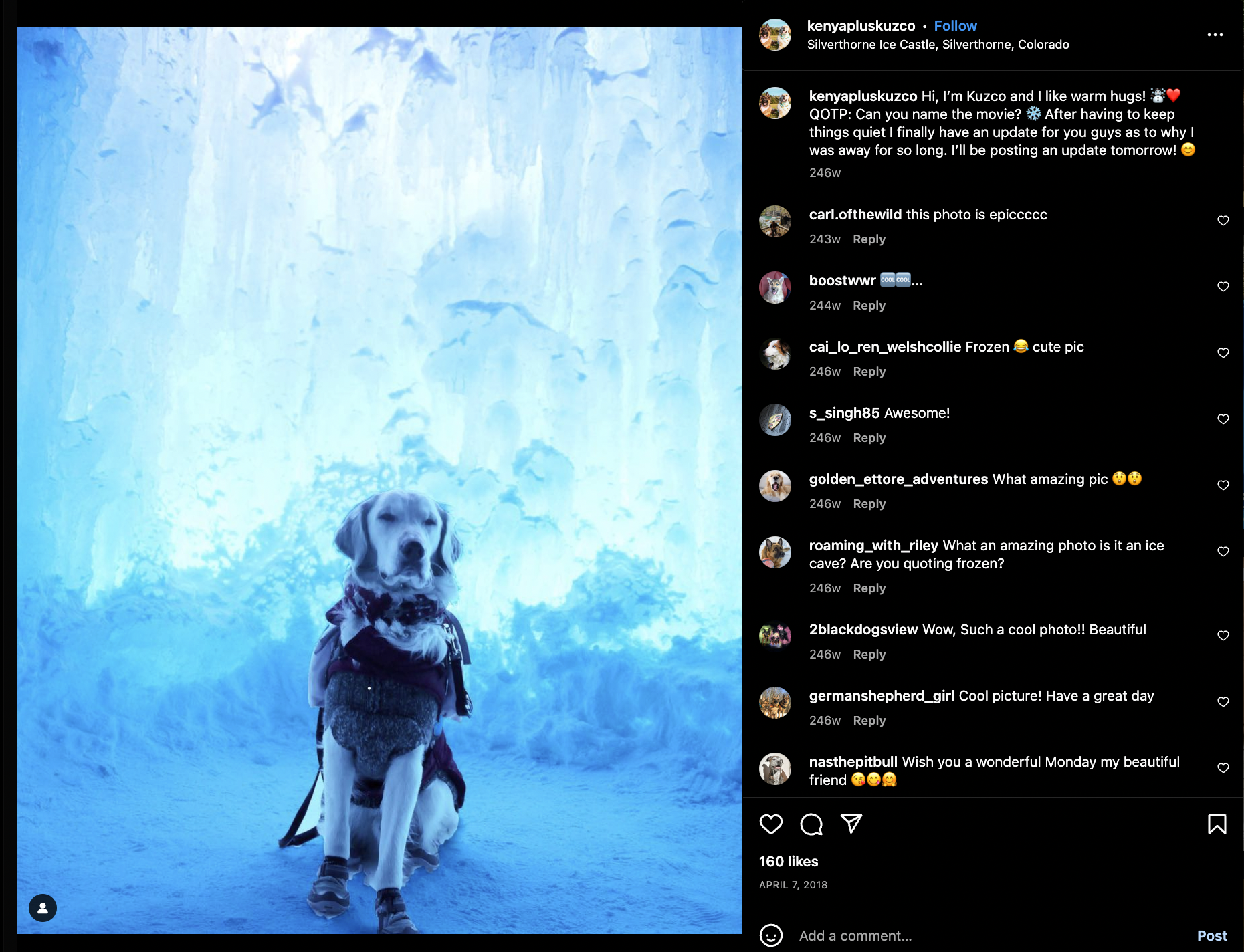Image resolution: width=1244 pixels, height=952 pixels.
Task: Open cai_lo_ren_welshcollie's profile avatar
Action: click(x=775, y=354)
